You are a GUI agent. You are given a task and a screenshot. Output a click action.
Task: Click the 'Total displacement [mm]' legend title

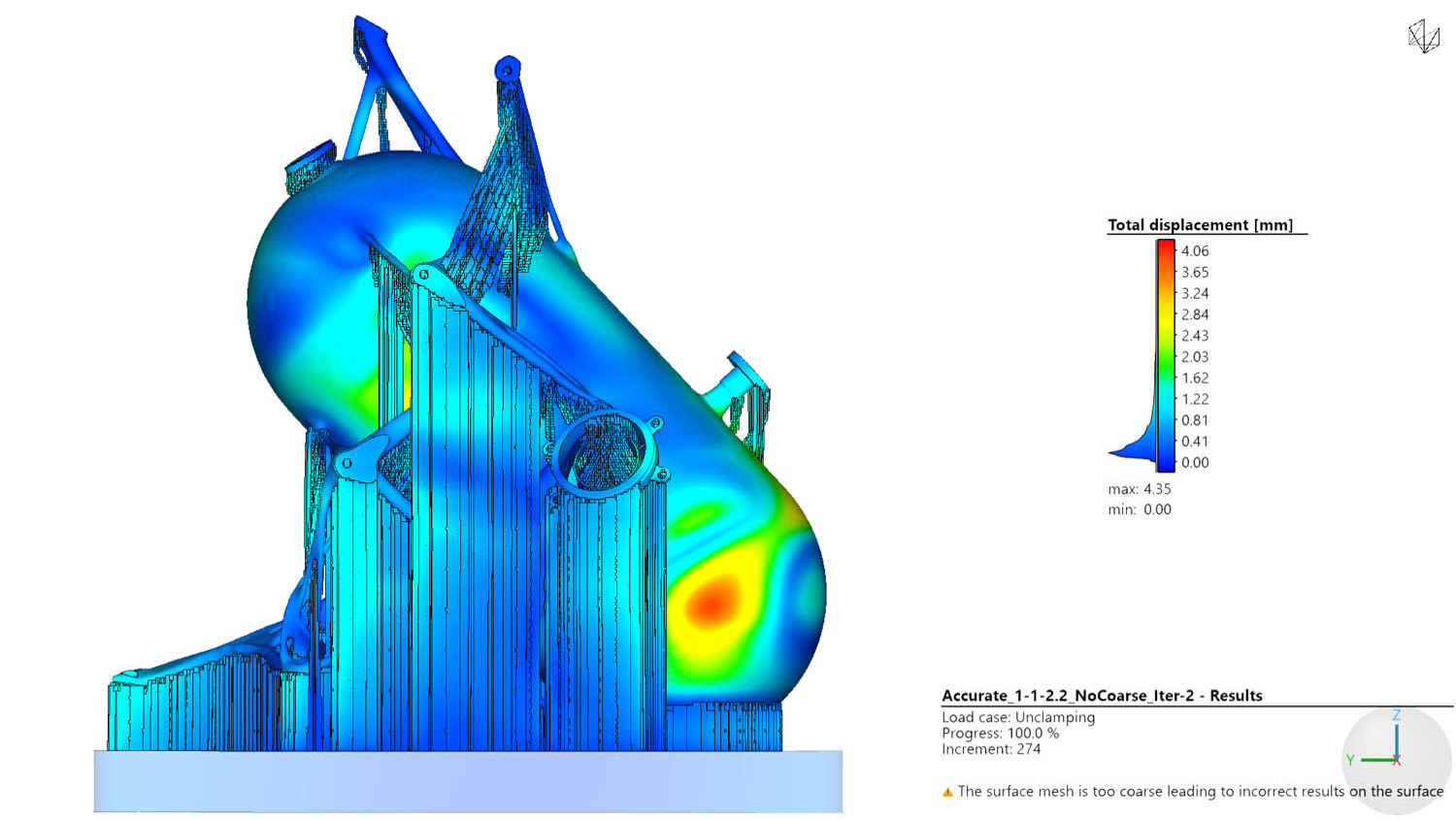pyautogui.click(x=1200, y=225)
